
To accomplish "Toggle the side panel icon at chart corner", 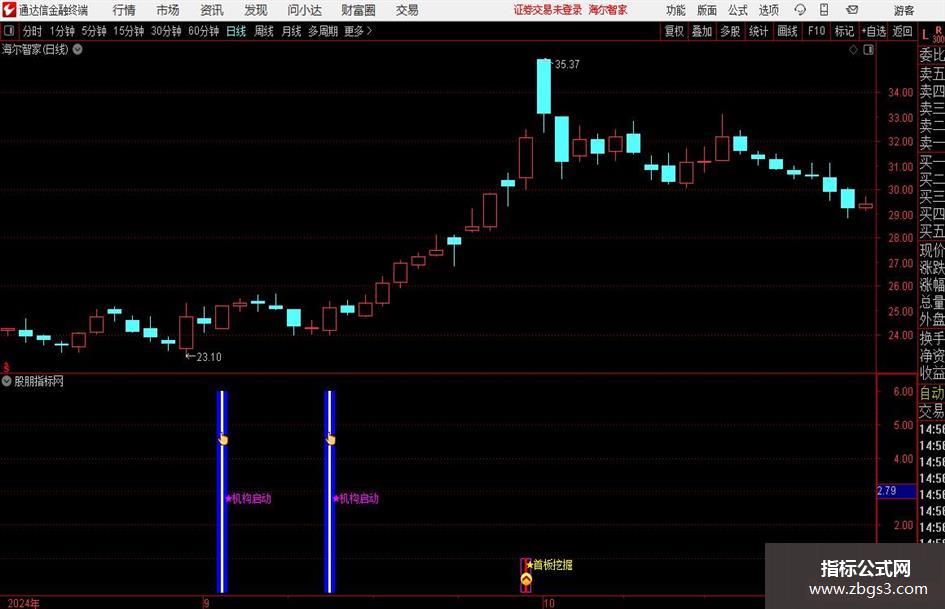I will (868, 50).
